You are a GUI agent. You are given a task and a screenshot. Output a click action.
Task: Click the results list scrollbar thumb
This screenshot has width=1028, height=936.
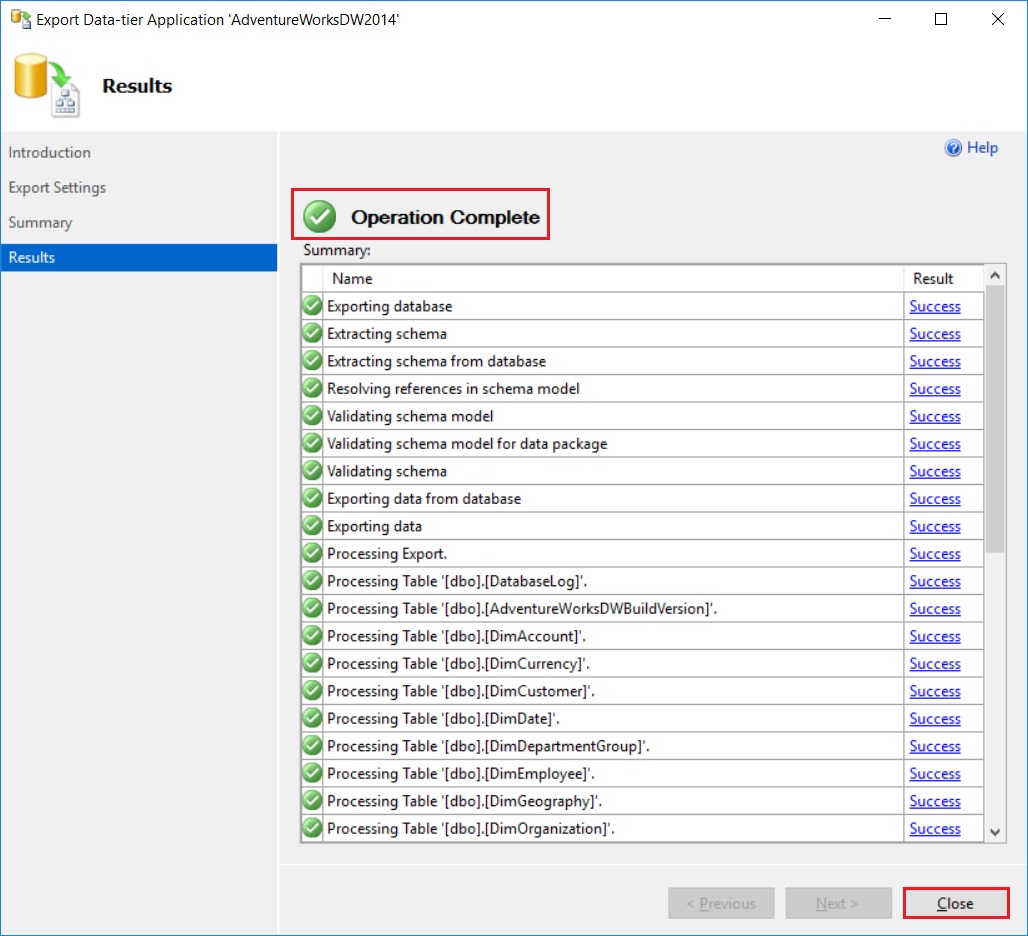[995, 419]
